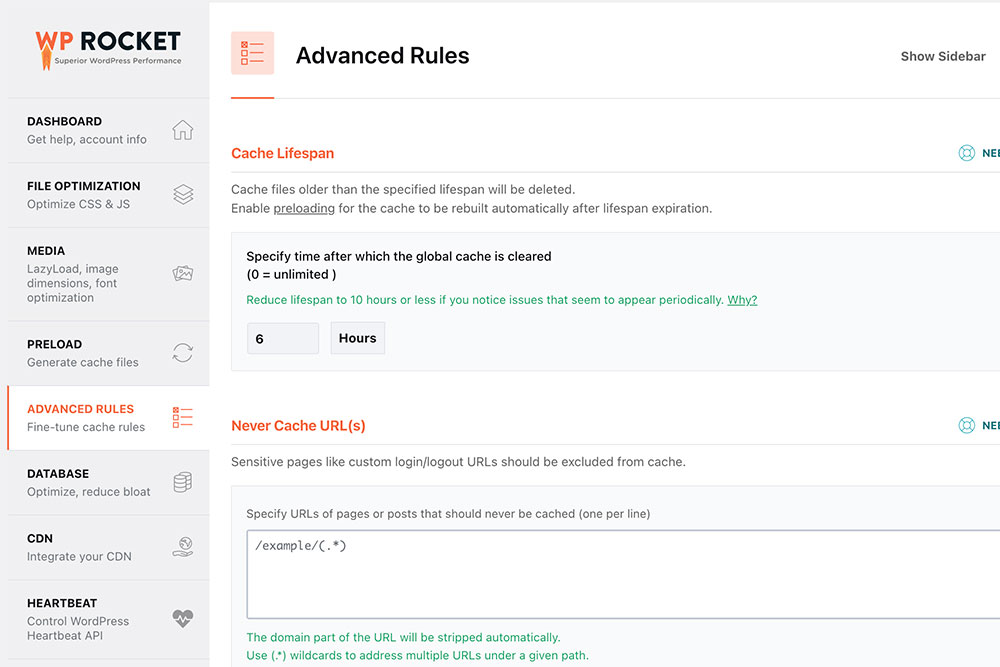
Task: Click the "LazyLoad, image dimensions" description
Action: [x=73, y=283]
